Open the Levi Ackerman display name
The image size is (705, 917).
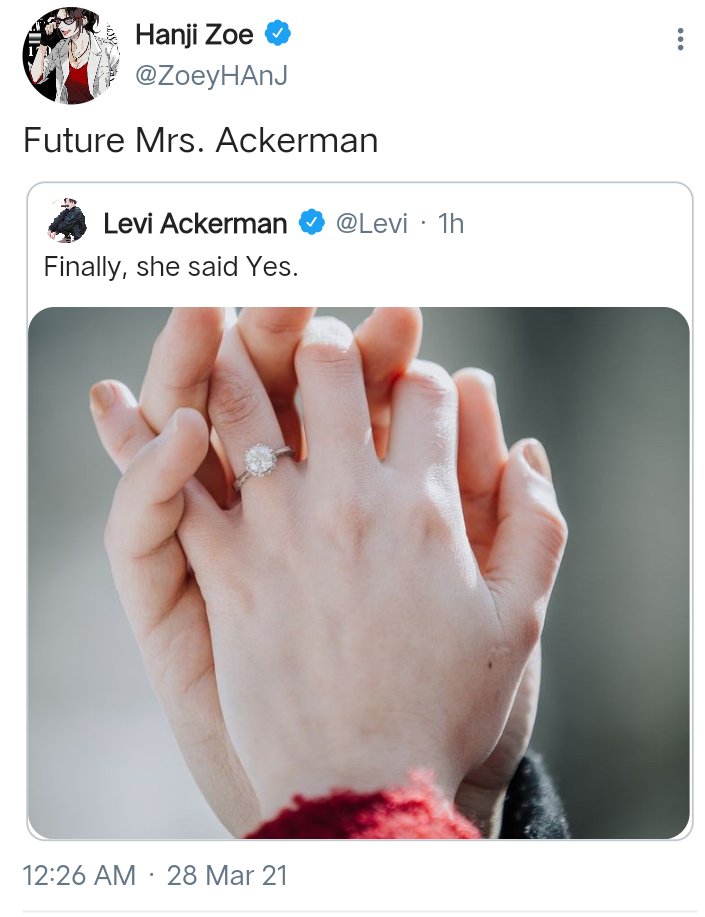pyautogui.click(x=195, y=223)
